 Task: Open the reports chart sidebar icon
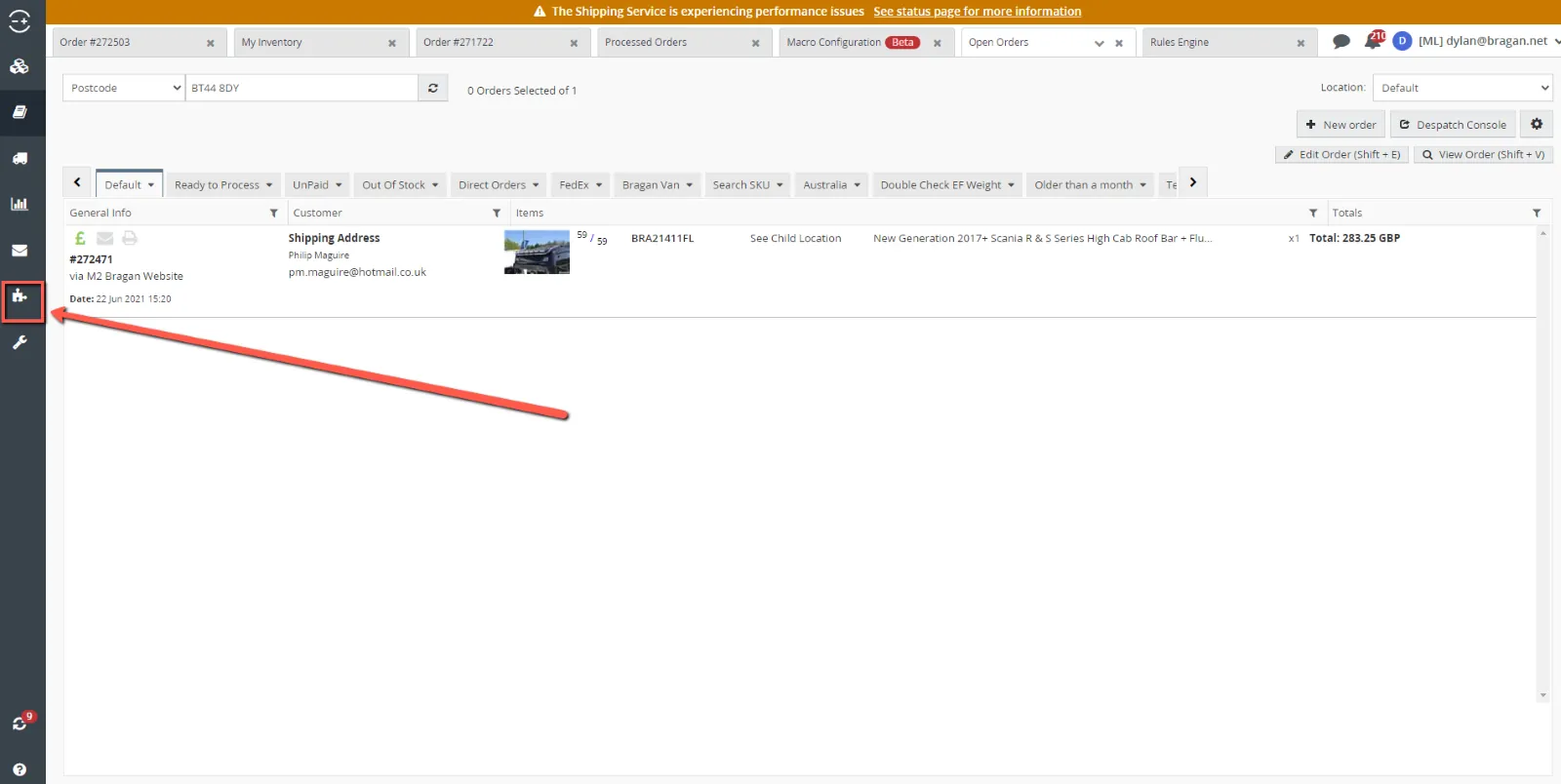(x=20, y=204)
